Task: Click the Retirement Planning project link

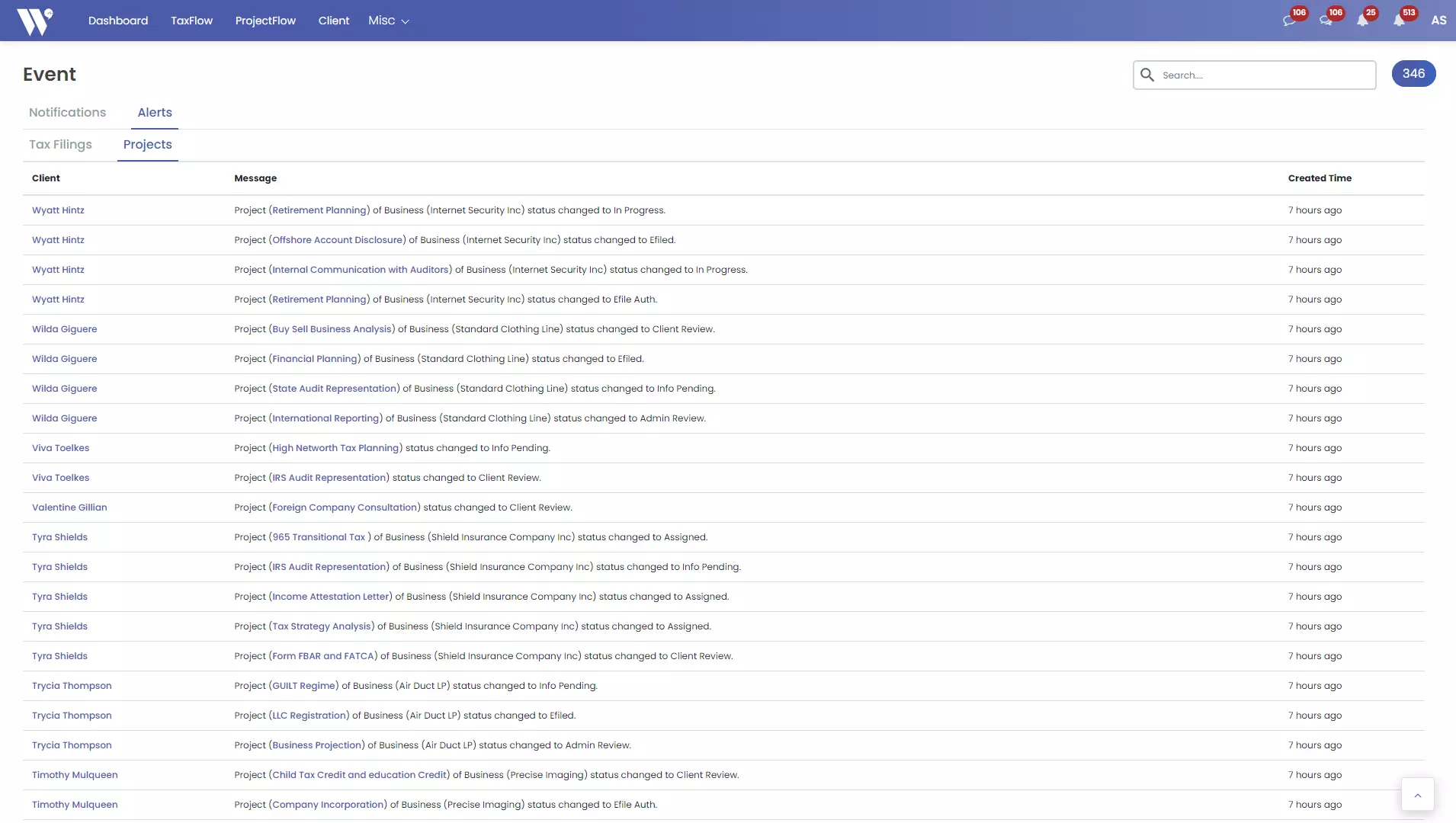Action: click(319, 210)
